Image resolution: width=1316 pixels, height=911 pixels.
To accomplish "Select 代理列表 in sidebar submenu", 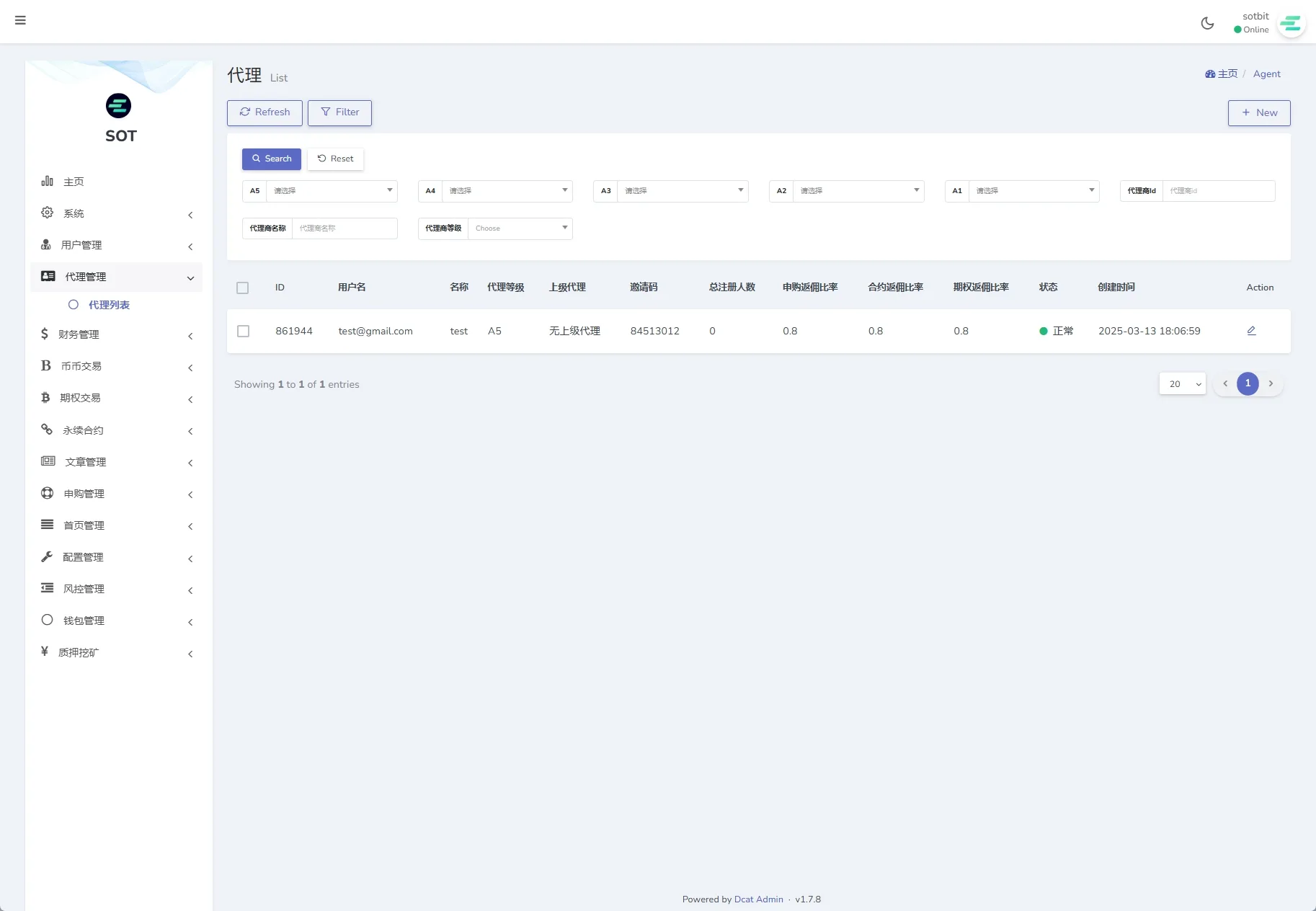I will 109,305.
